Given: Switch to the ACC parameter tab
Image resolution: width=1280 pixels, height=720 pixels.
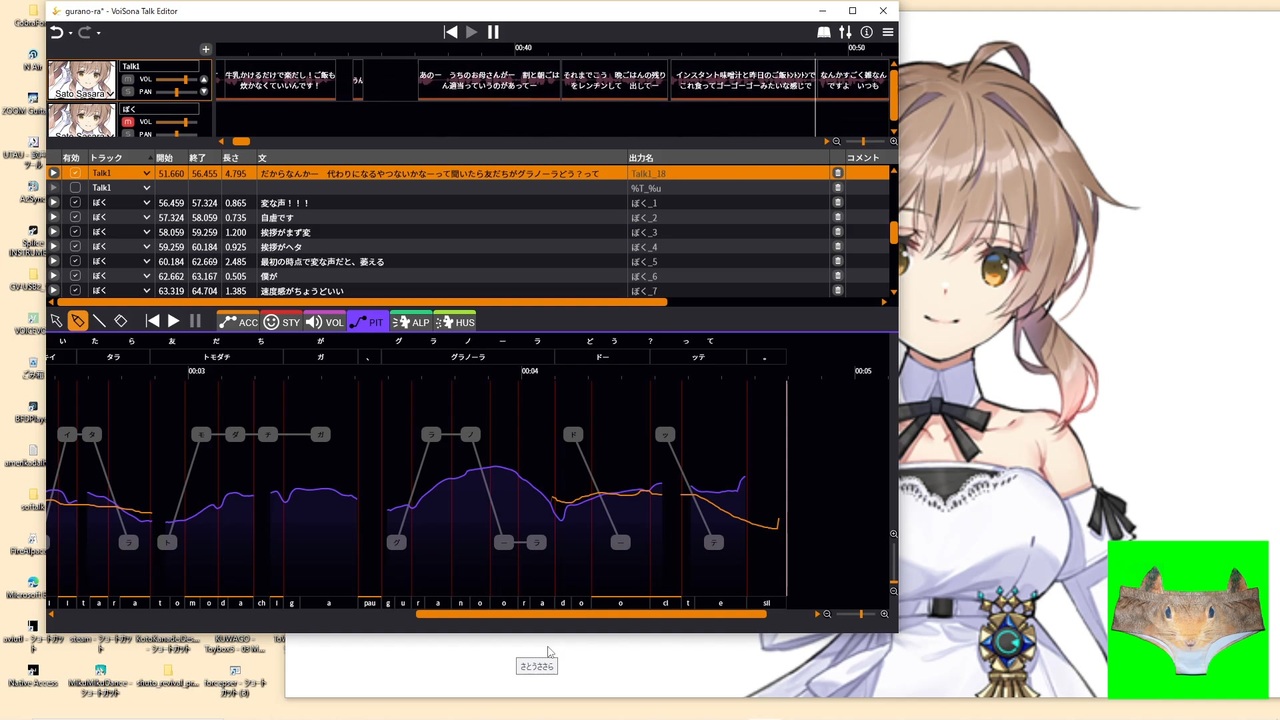Looking at the screenshot, I should 239,322.
